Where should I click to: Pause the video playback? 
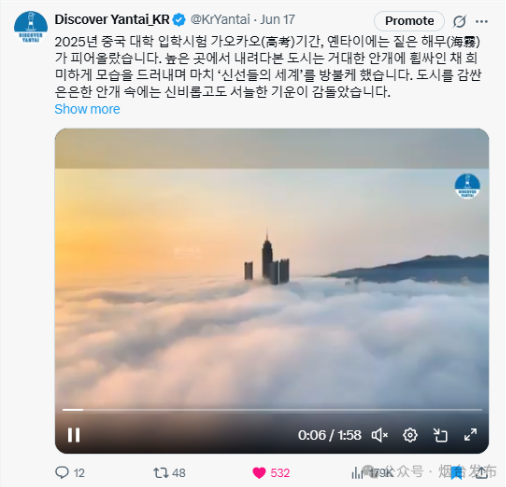click(x=74, y=435)
